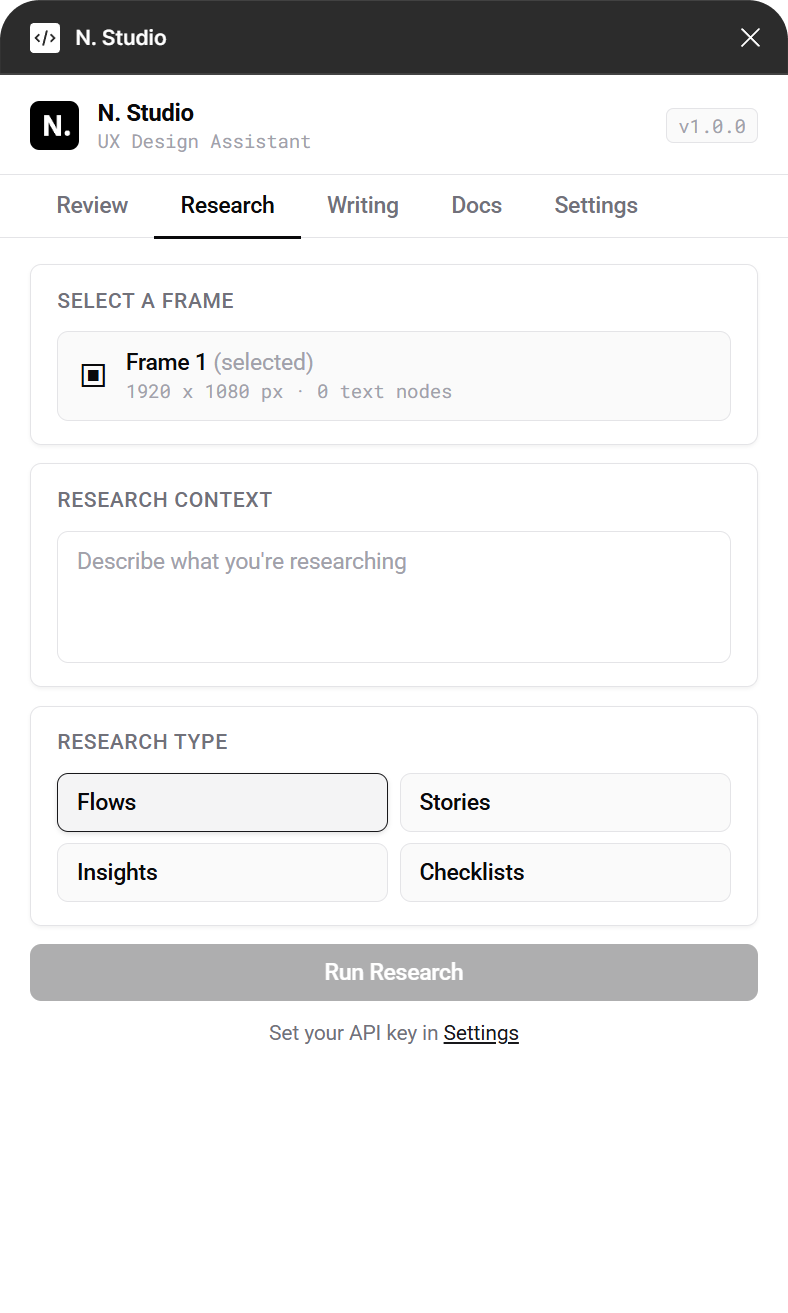Viewport: 788px width, 1313px height.
Task: Click the UX Design Assistant subtitle
Action: pyautogui.click(x=204, y=141)
